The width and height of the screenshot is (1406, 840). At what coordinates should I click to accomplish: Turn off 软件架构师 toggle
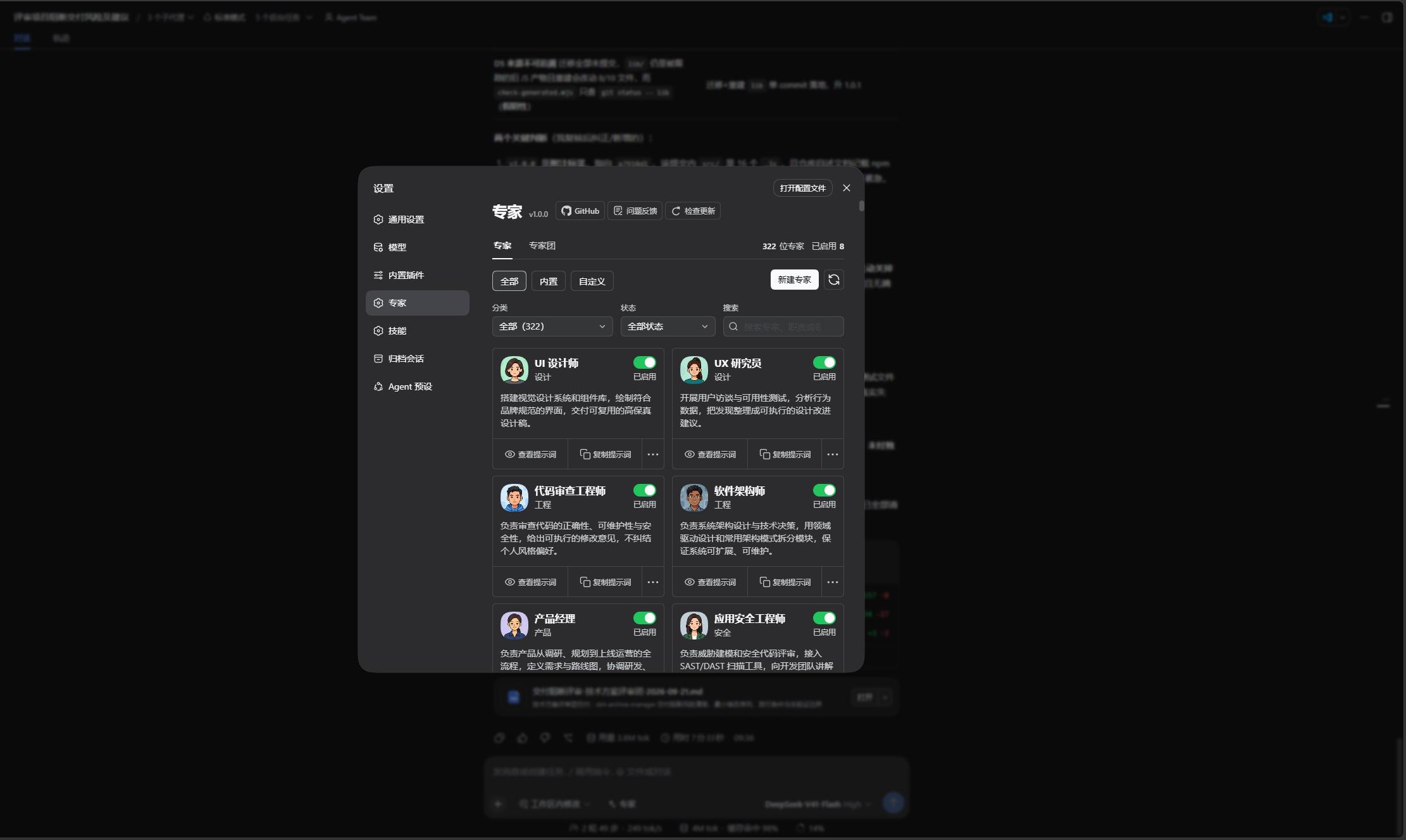(824, 490)
